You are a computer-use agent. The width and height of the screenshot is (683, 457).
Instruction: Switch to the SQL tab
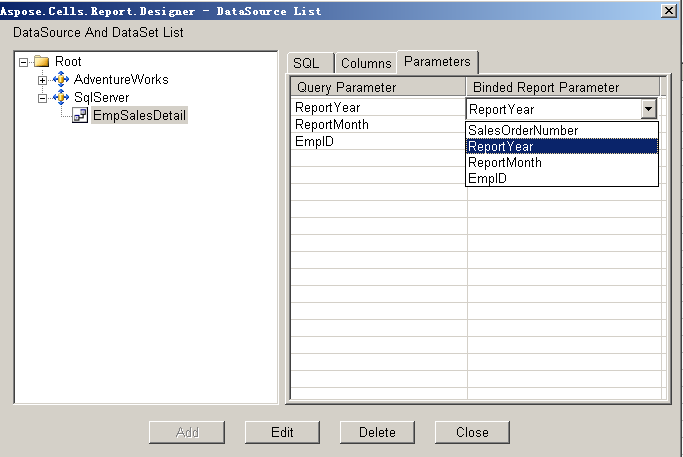pyautogui.click(x=310, y=63)
